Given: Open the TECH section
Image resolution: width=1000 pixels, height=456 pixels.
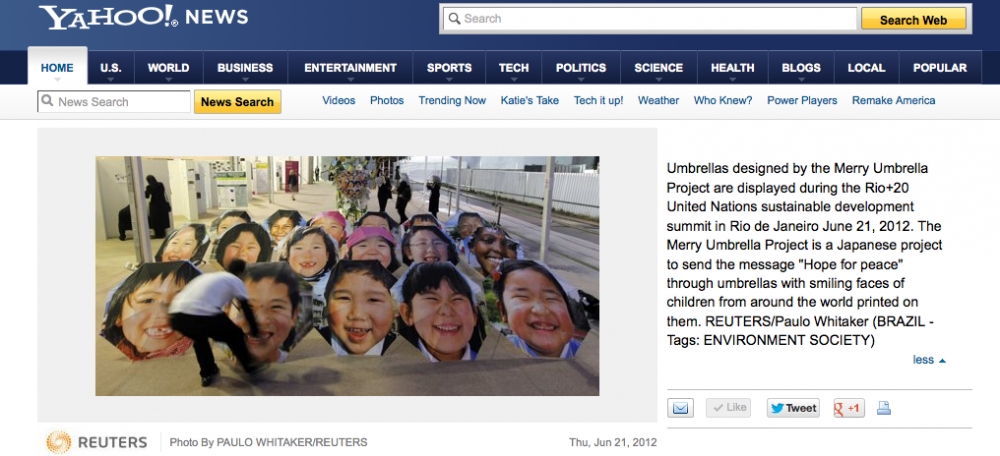Looking at the screenshot, I should pos(513,68).
